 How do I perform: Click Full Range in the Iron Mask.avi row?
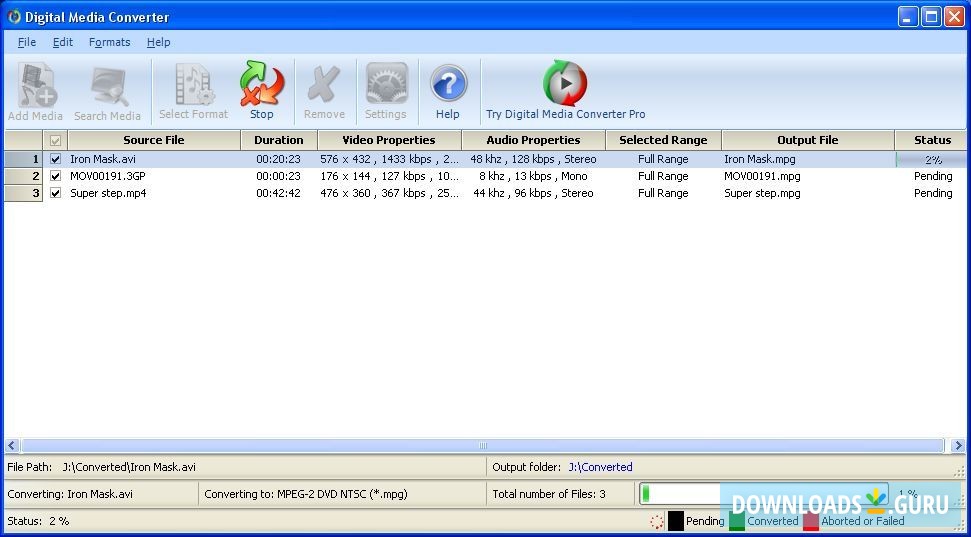(663, 159)
